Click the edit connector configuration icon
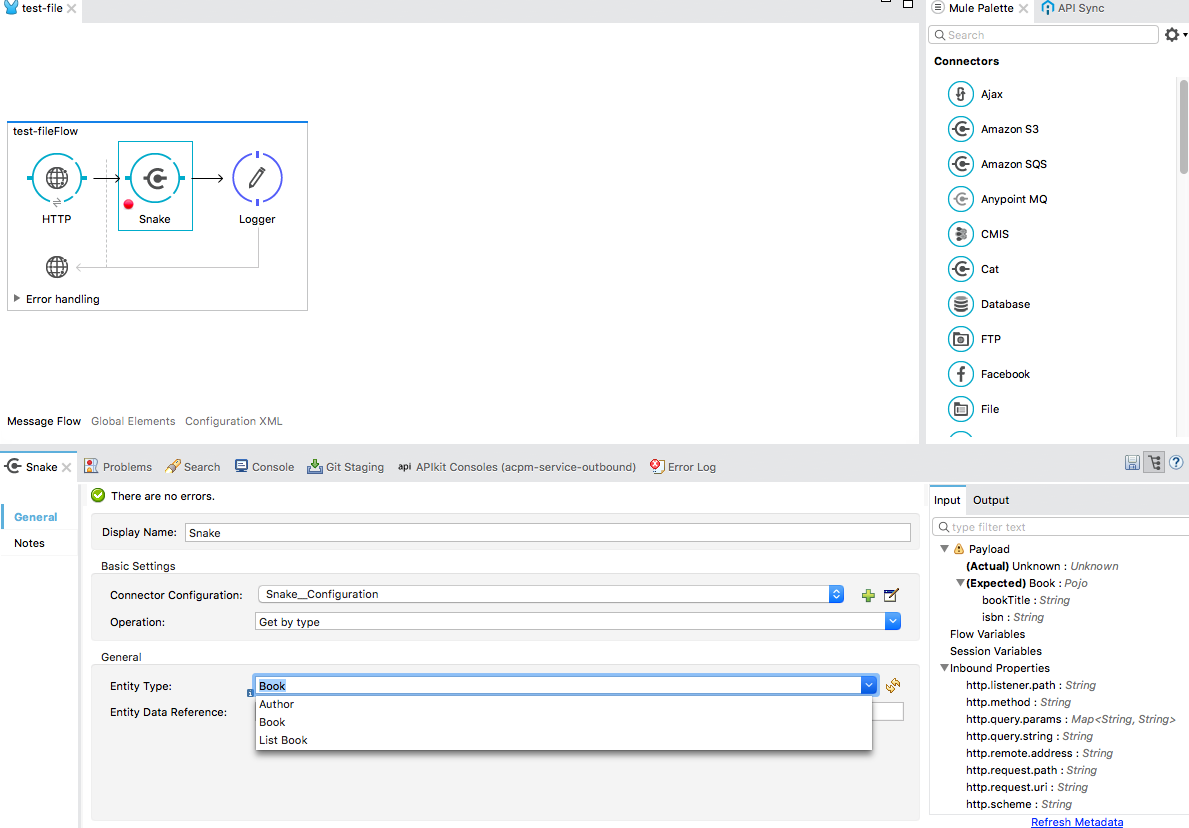The height and width of the screenshot is (828, 1189). tap(891, 595)
